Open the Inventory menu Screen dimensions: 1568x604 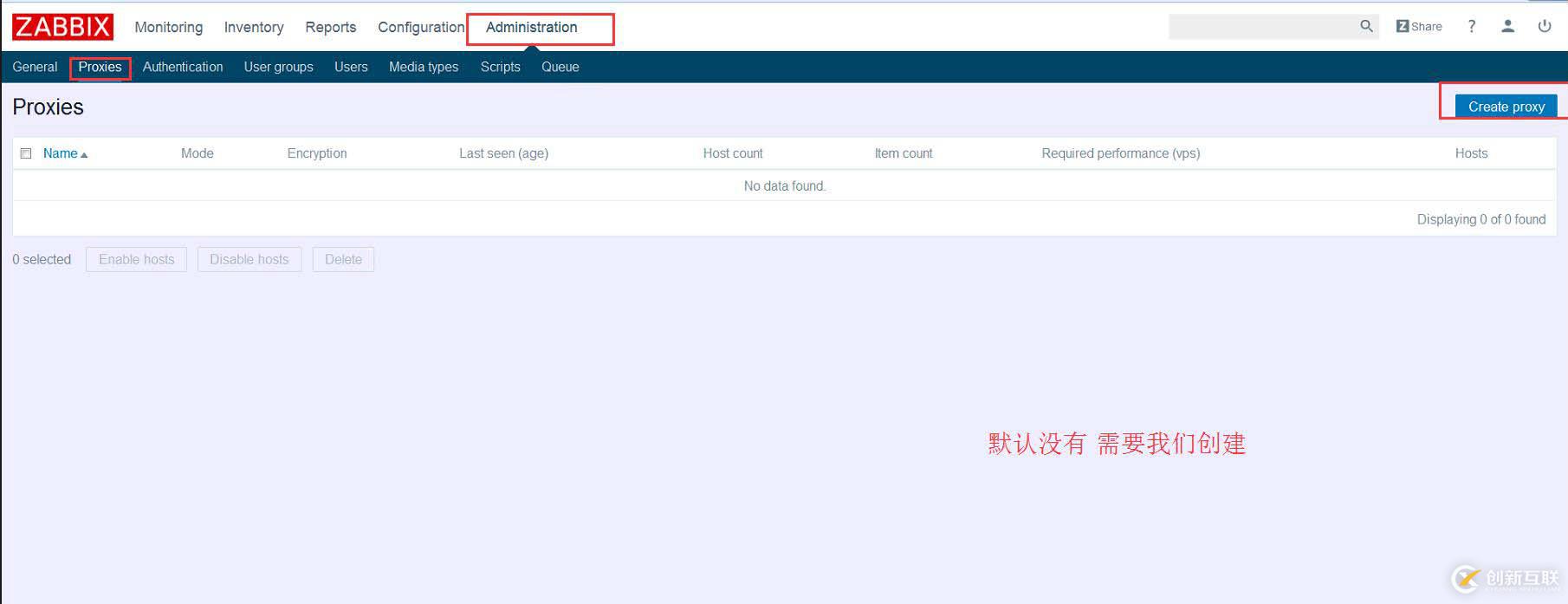254,27
